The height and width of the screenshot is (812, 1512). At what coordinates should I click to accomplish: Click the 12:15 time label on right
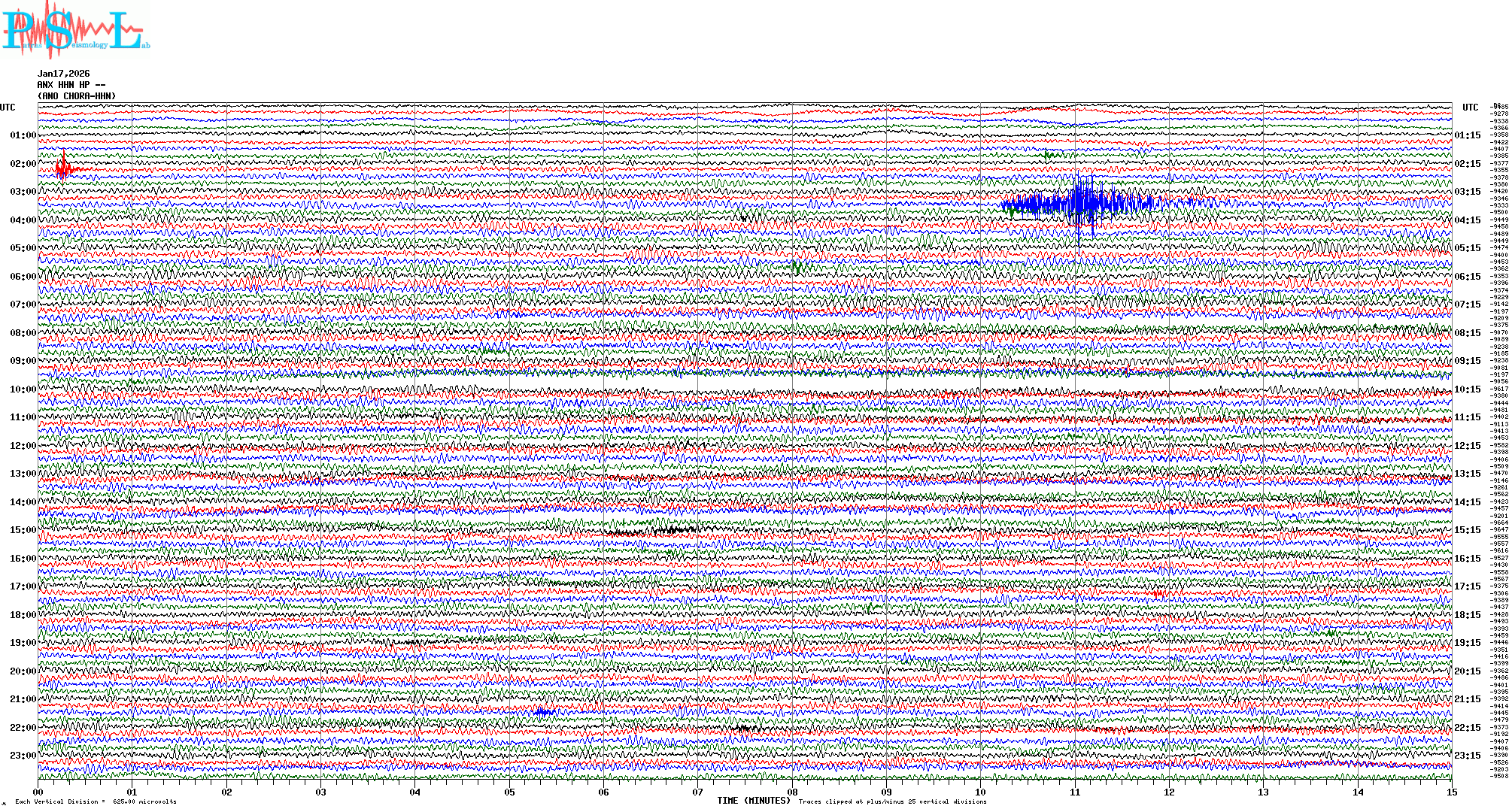[1467, 446]
